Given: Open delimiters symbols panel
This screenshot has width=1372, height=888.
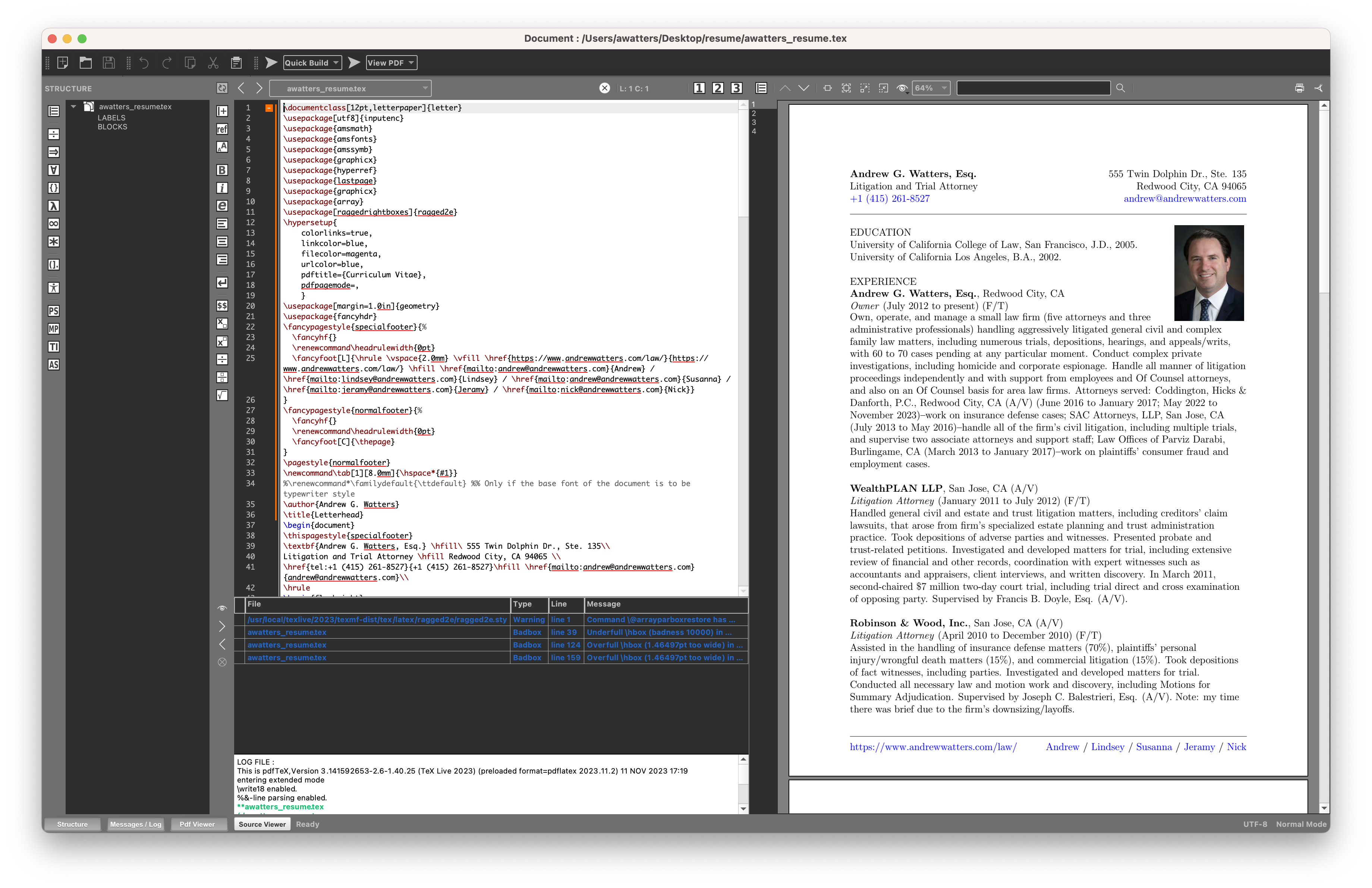Looking at the screenshot, I should pyautogui.click(x=54, y=188).
